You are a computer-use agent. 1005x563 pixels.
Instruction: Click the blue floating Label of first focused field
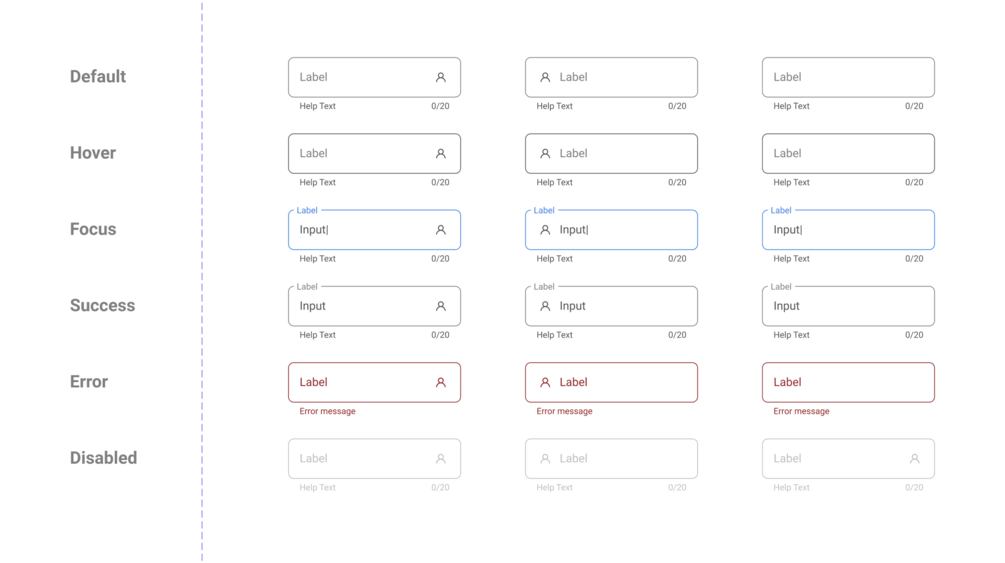coord(307,211)
